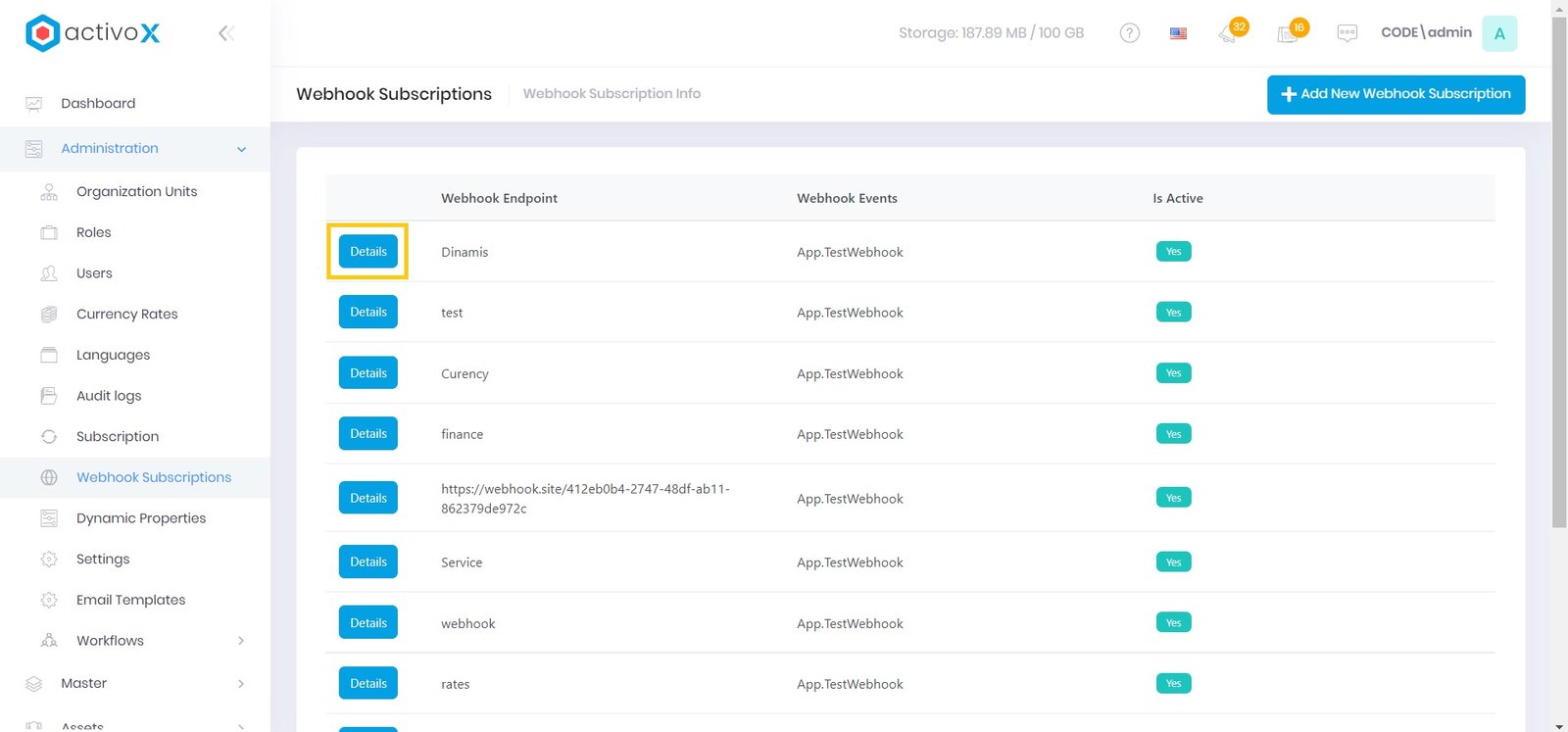1568x732 pixels.
Task: Change language via the US flag icon
Action: (1178, 33)
